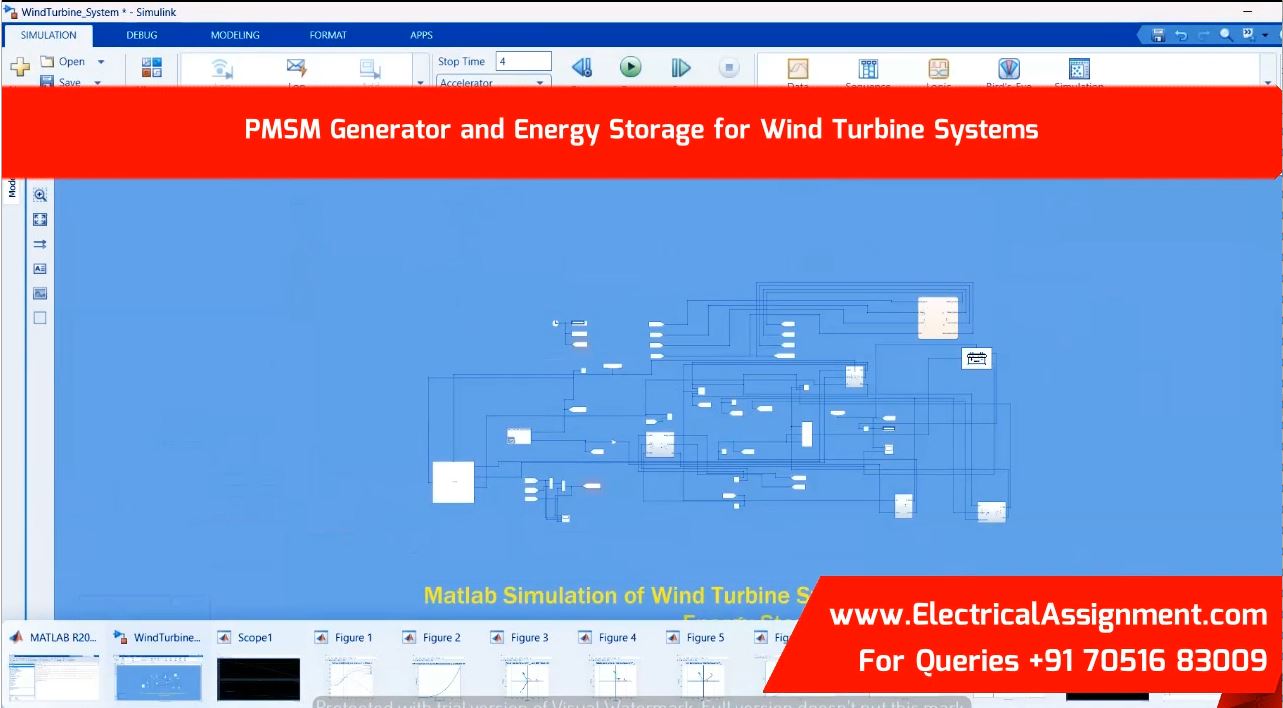The height and width of the screenshot is (708, 1283).
Task: Open the SIMULATION ribbon tab
Action: tap(49, 35)
